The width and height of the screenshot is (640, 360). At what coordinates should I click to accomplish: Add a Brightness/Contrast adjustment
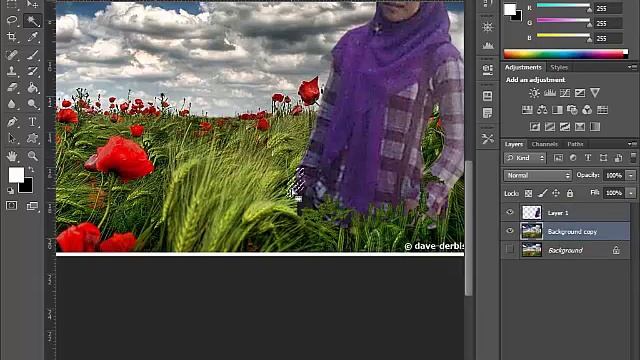[x=534, y=93]
